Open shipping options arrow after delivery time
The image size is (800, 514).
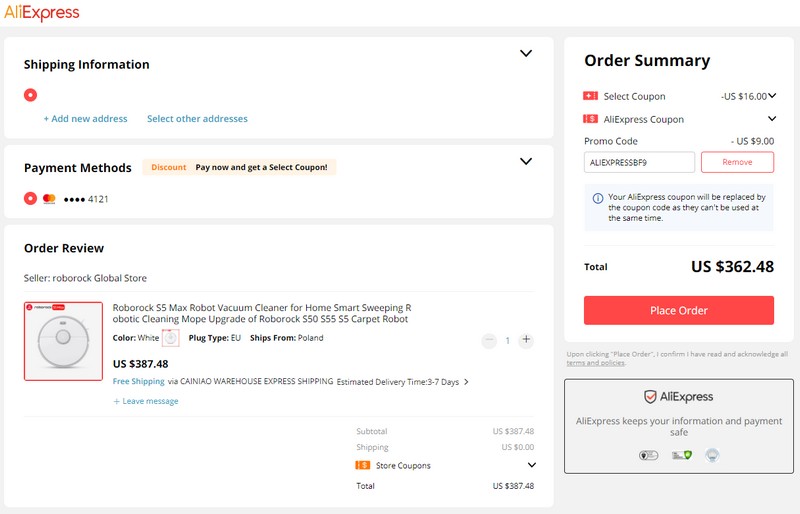tap(466, 382)
